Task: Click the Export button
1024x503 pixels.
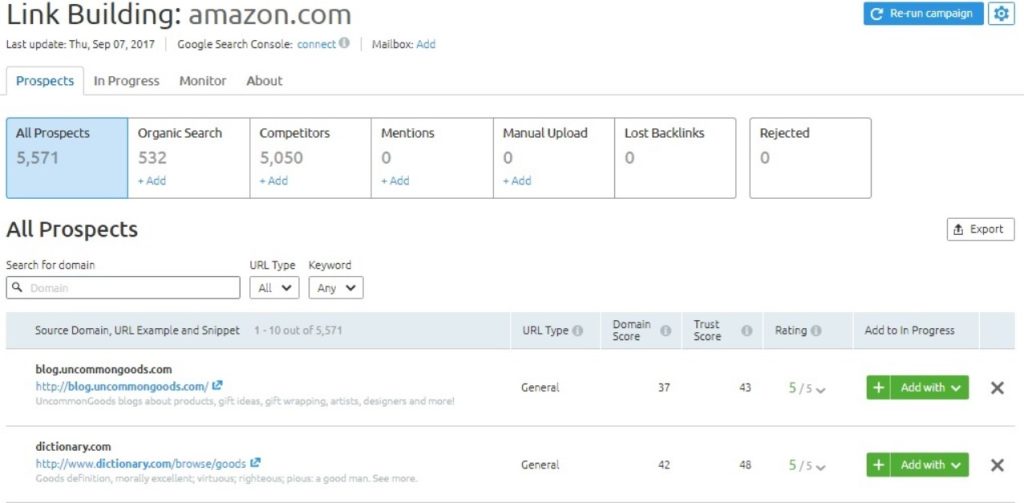Action: point(981,229)
